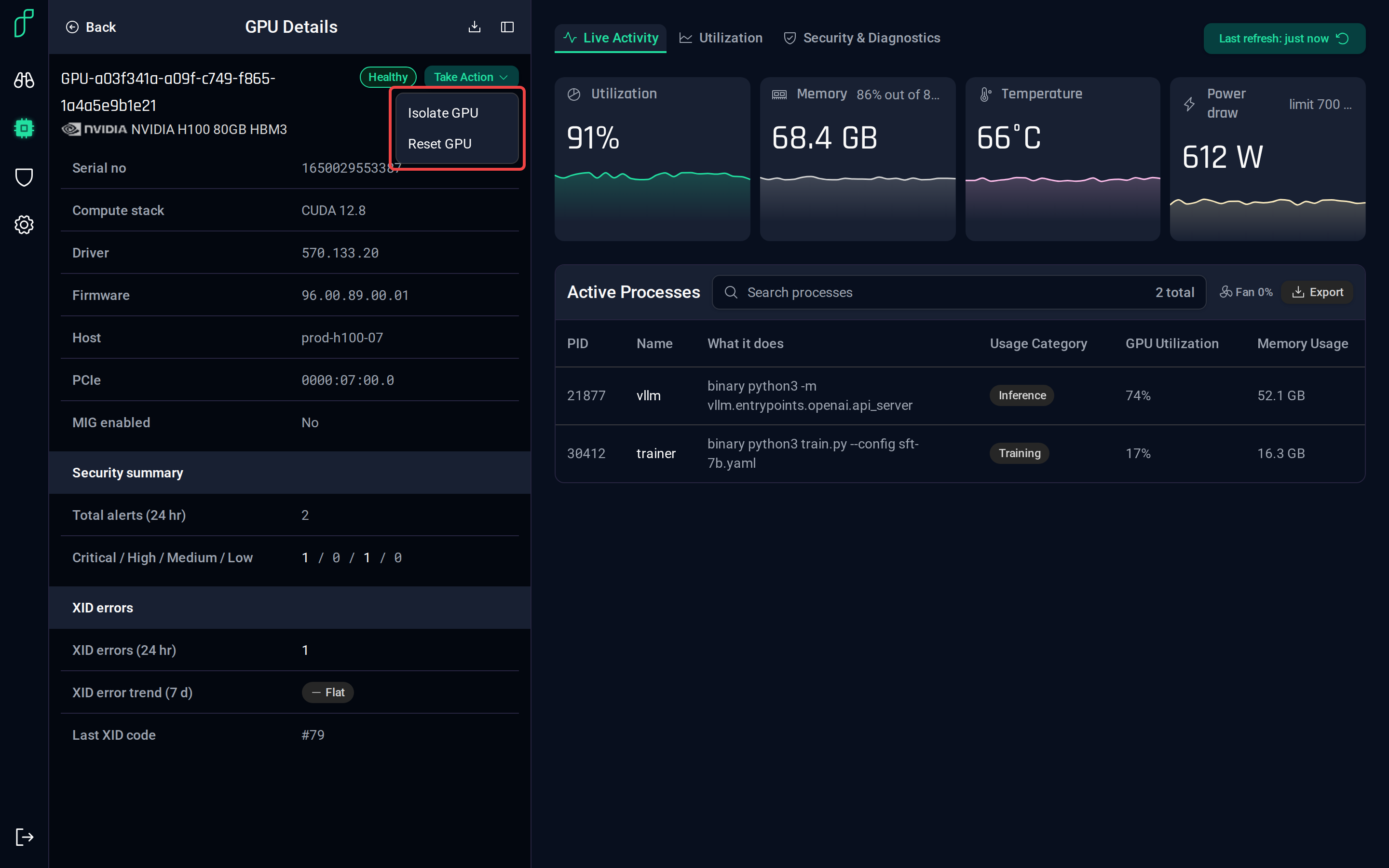Screen dimensions: 1389x868
Task: Open the binoculars overview icon in sidebar
Action: tap(24, 80)
